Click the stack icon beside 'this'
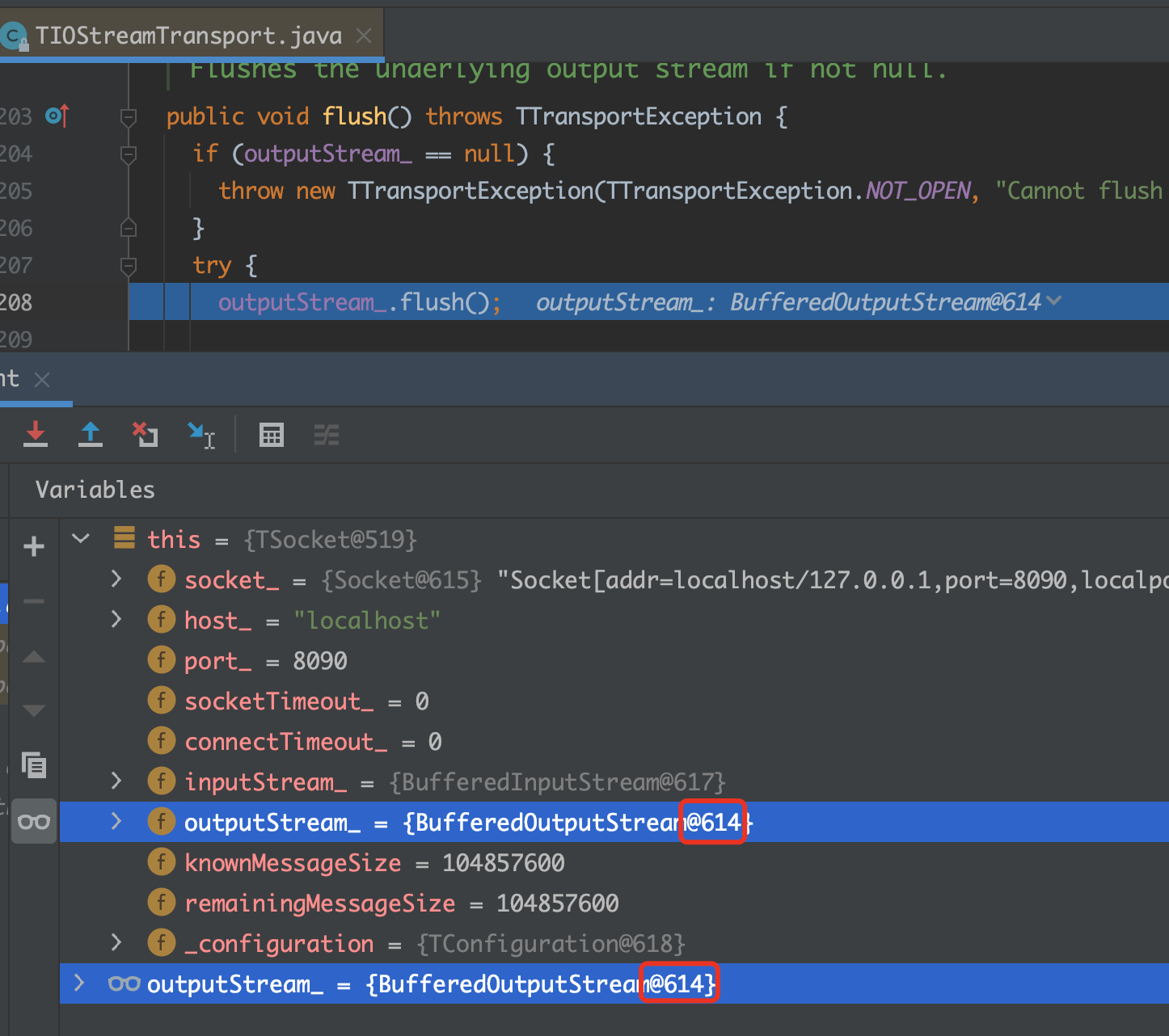1169x1036 pixels. click(124, 537)
